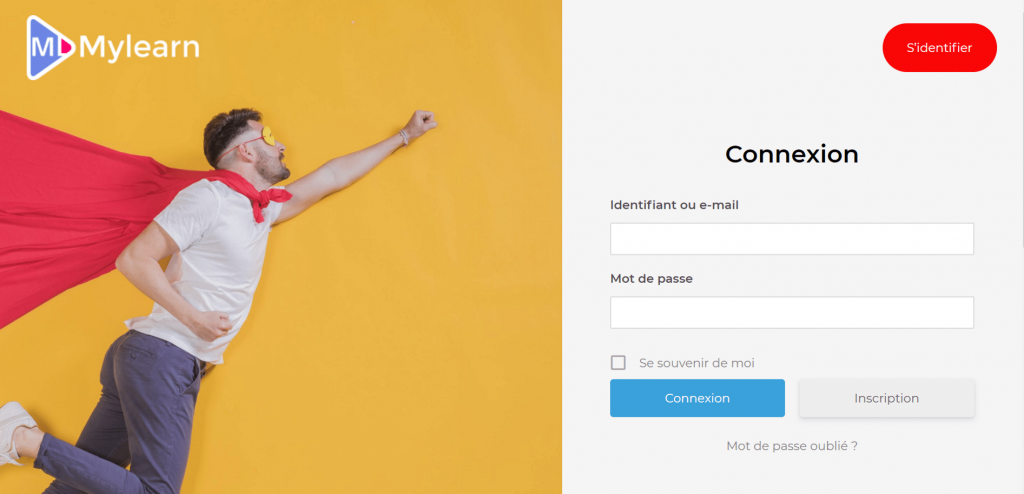Open the red S'identifier button
This screenshot has height=494, width=1024.
pyautogui.click(x=939, y=48)
